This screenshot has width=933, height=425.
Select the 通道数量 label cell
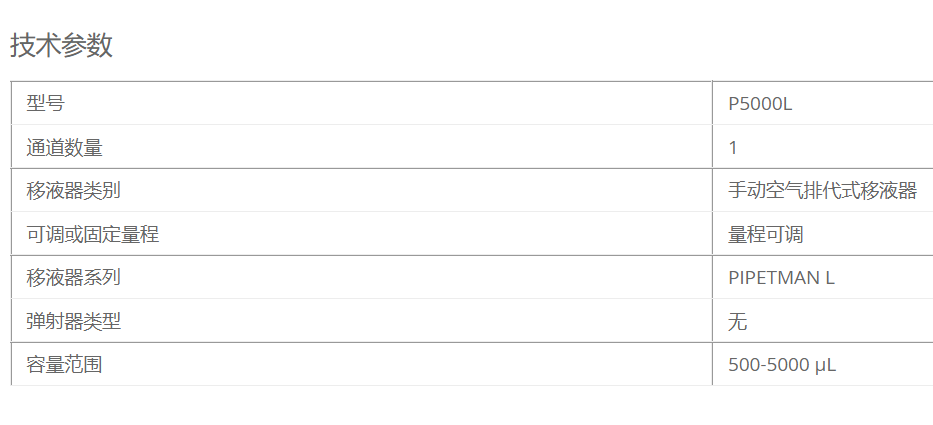(x=362, y=146)
